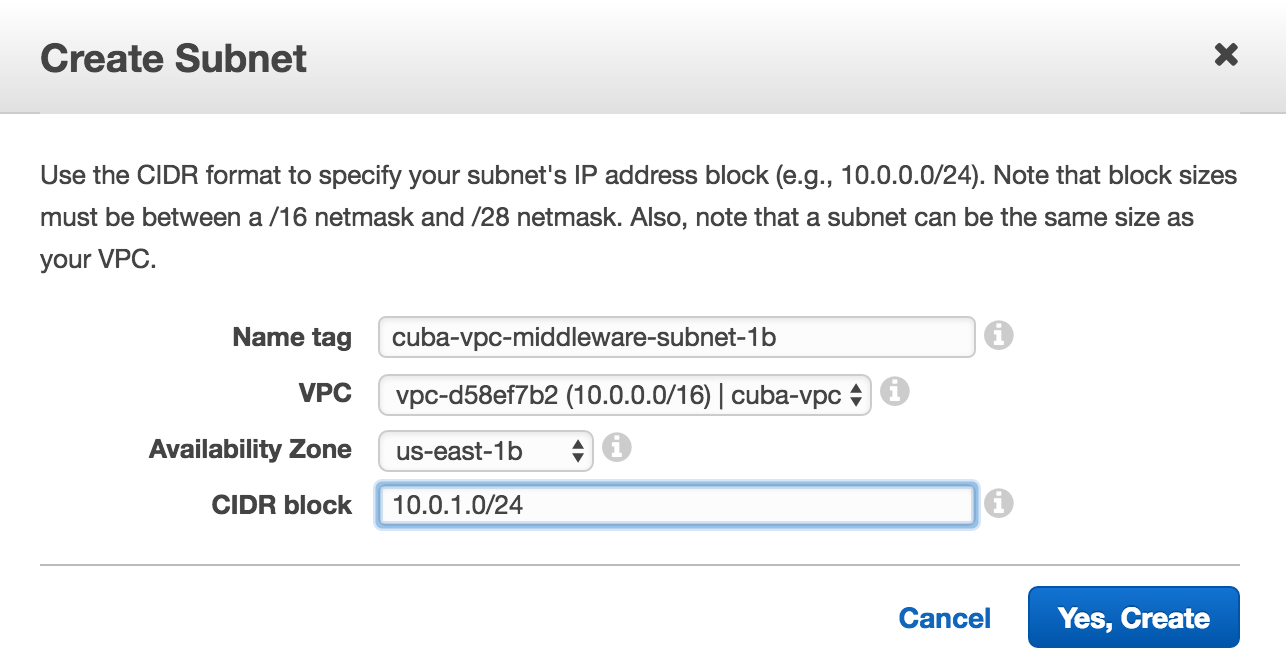The image size is (1286, 668).
Task: Open the VPC dropdown showing vpc-d58ef7b2
Action: click(x=625, y=395)
